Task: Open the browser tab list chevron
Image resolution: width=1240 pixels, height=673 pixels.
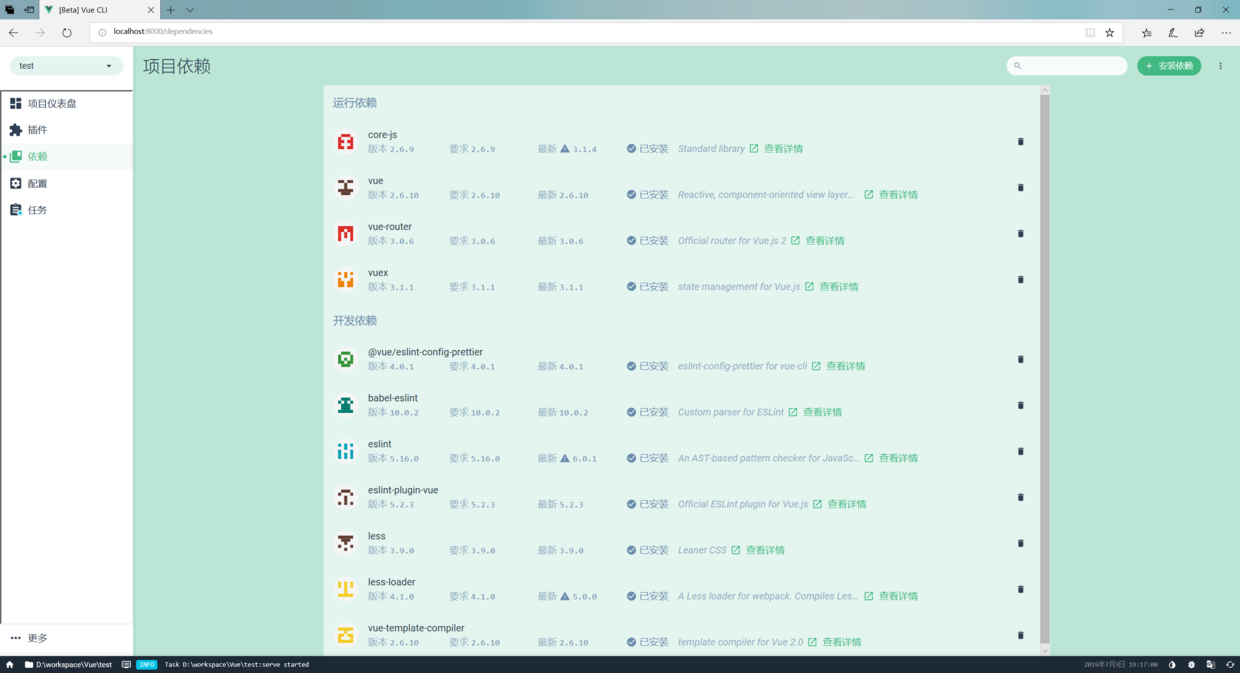Action: (190, 10)
